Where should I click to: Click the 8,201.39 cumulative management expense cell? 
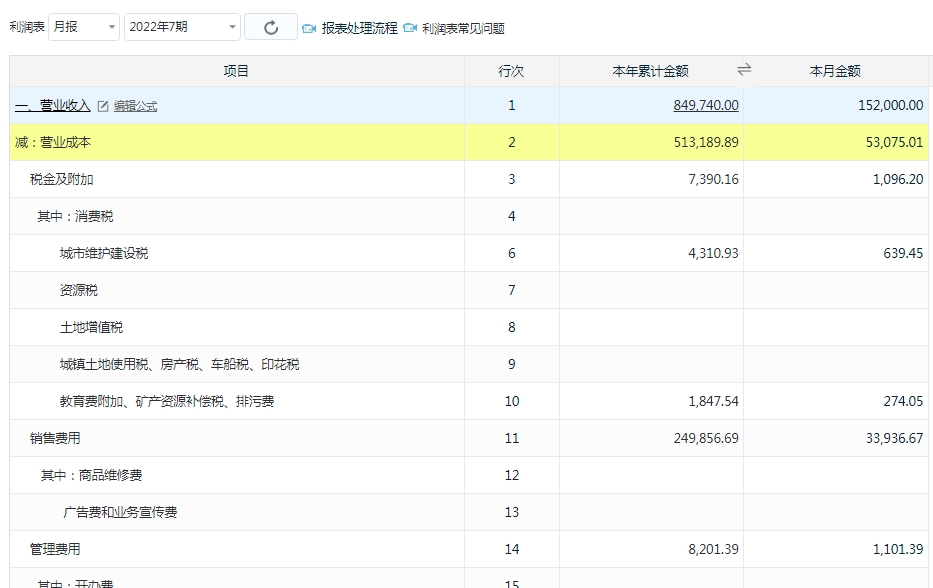tap(651, 549)
